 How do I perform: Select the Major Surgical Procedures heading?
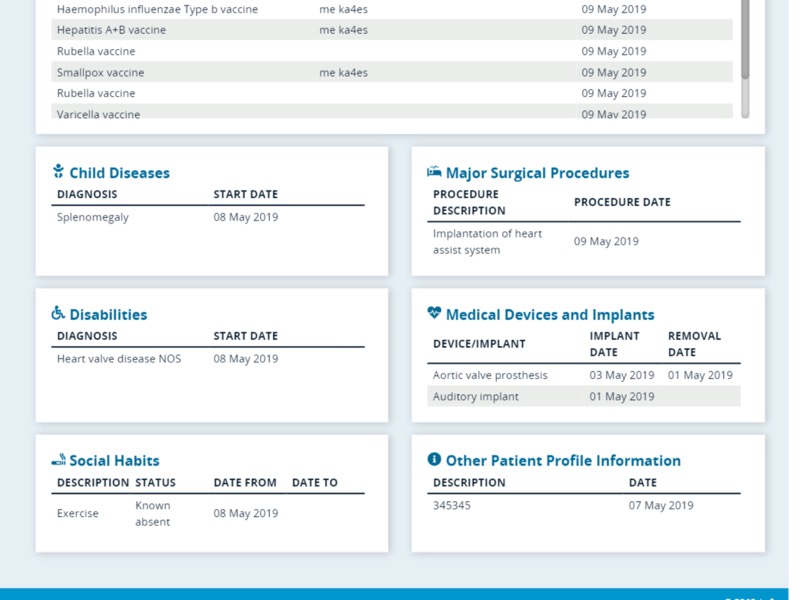[x=537, y=173]
